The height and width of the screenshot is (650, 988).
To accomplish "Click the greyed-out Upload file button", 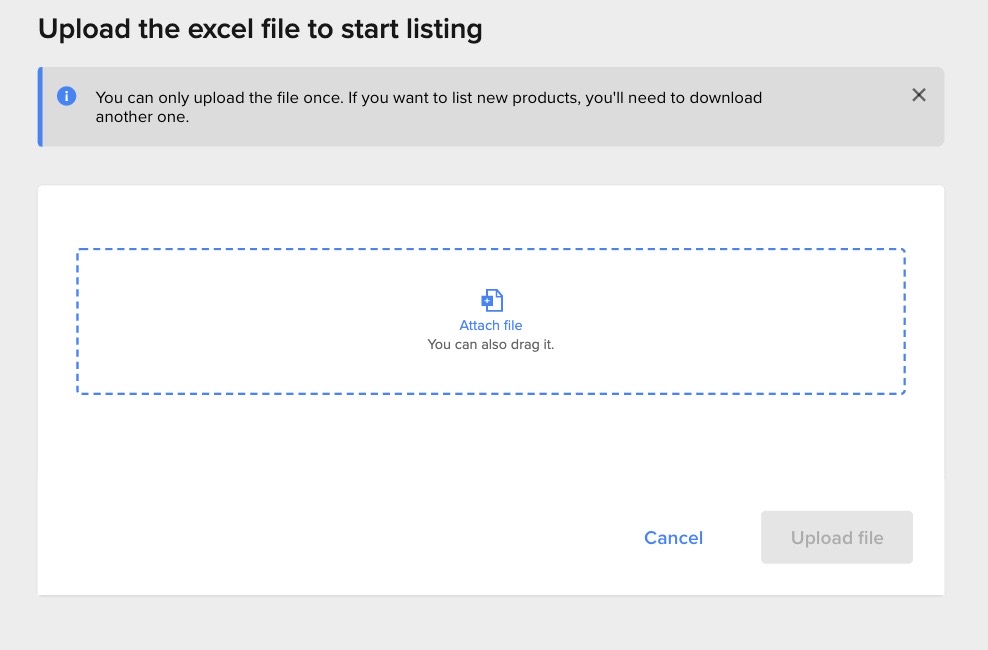I will point(836,537).
